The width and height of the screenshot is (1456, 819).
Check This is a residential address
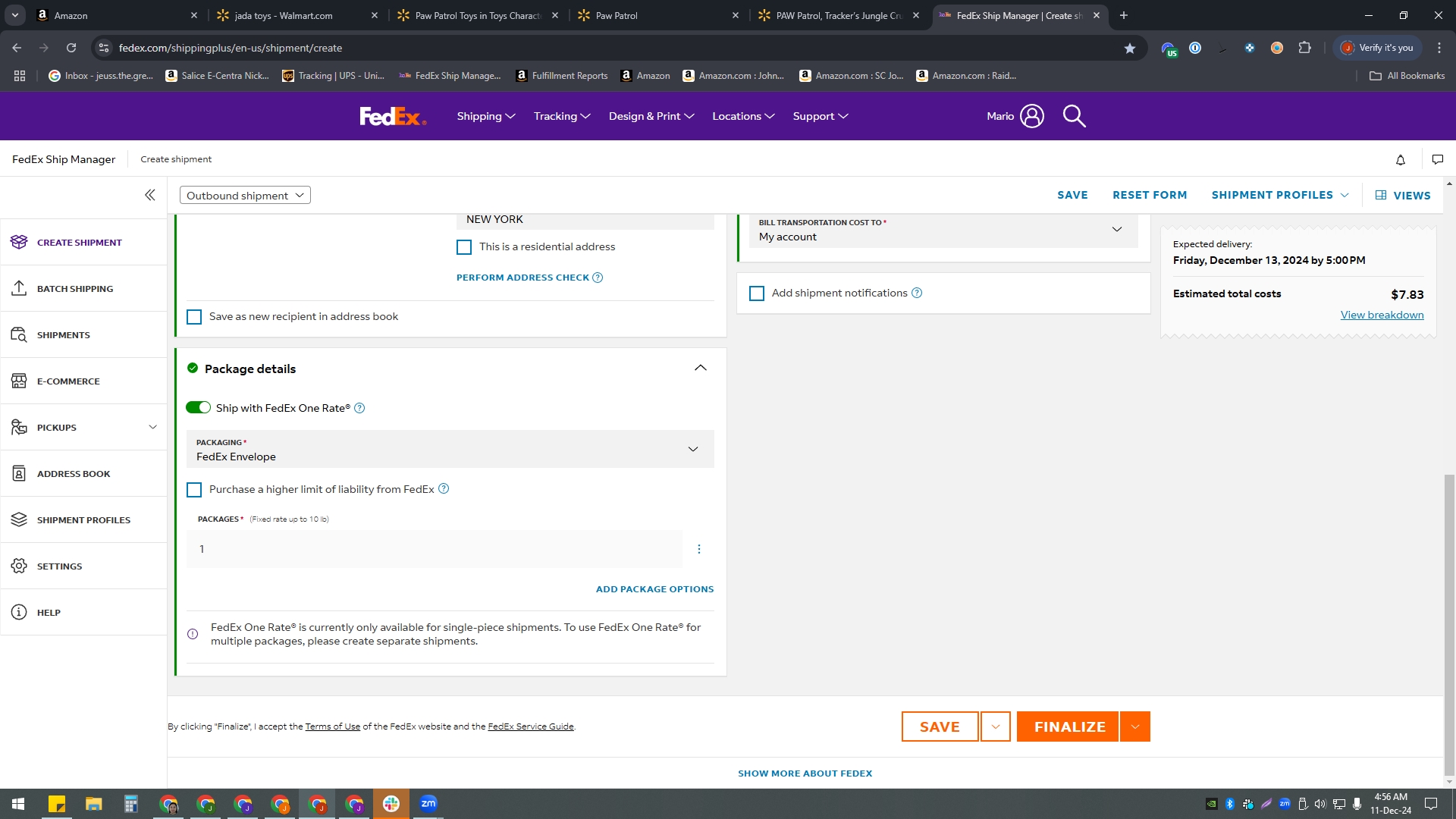tap(464, 247)
